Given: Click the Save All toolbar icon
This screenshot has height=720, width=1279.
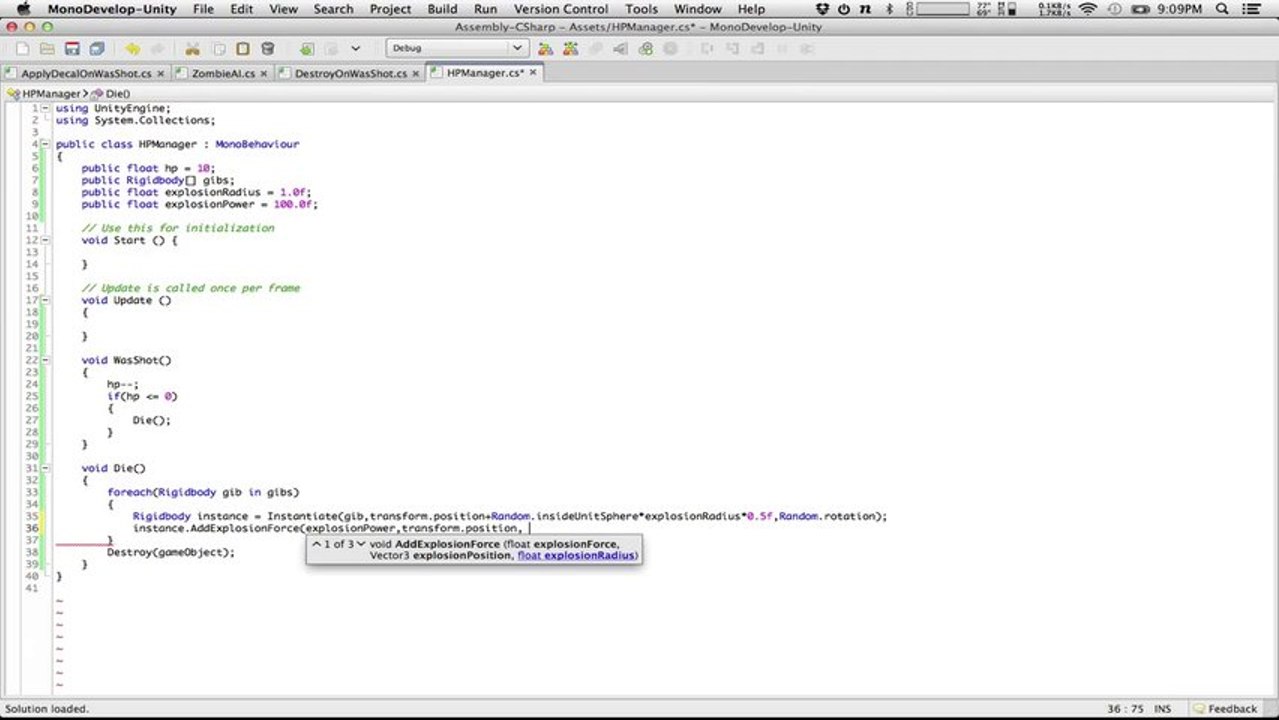Looking at the screenshot, I should [96, 48].
